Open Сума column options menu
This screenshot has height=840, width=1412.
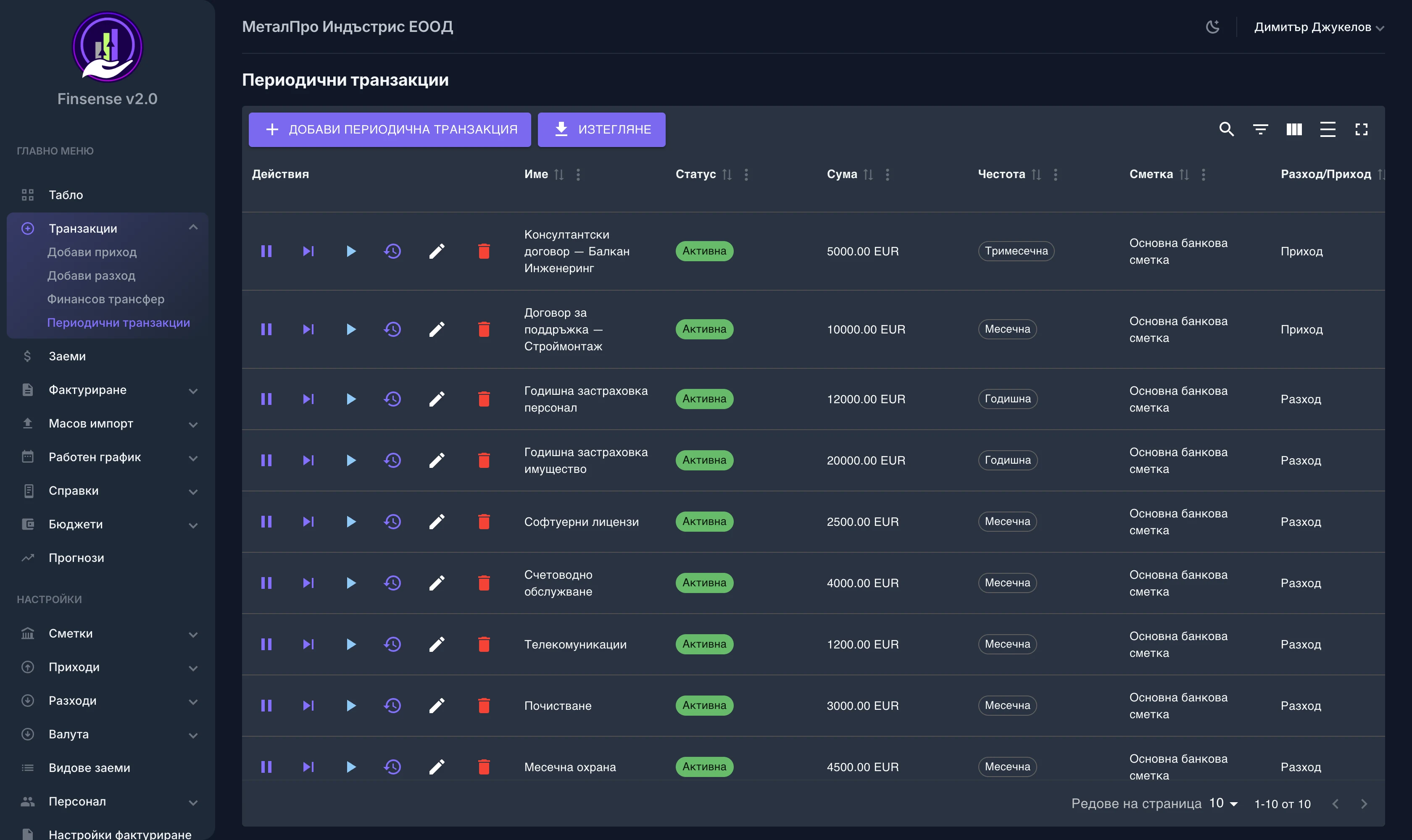point(888,174)
